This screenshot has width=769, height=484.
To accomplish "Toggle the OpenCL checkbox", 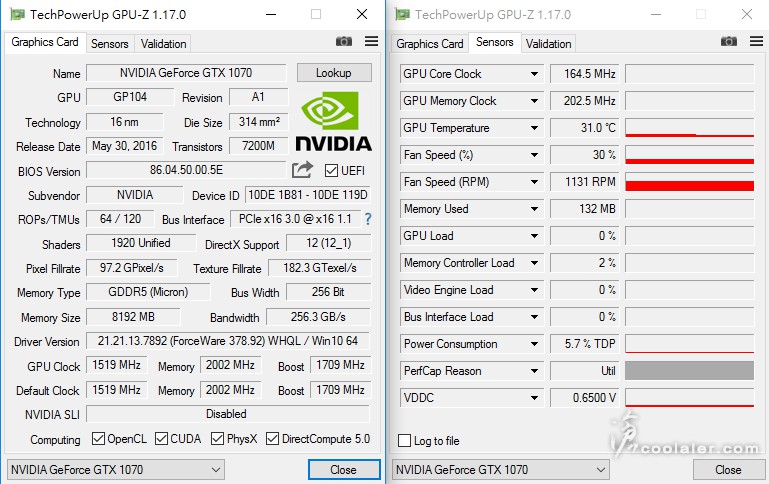I will pyautogui.click(x=98, y=438).
